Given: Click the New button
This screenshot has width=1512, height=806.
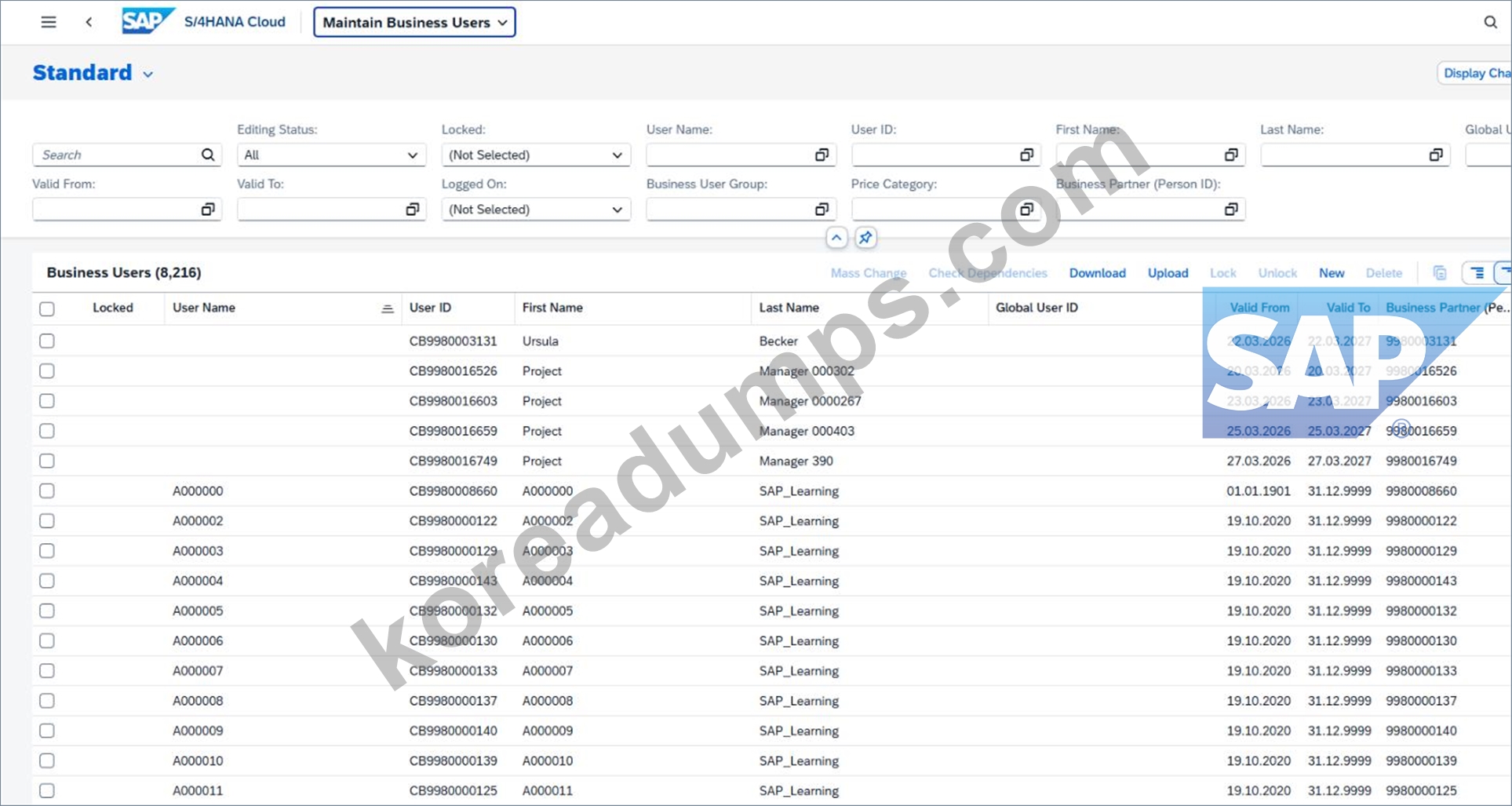Looking at the screenshot, I should coord(1332,272).
